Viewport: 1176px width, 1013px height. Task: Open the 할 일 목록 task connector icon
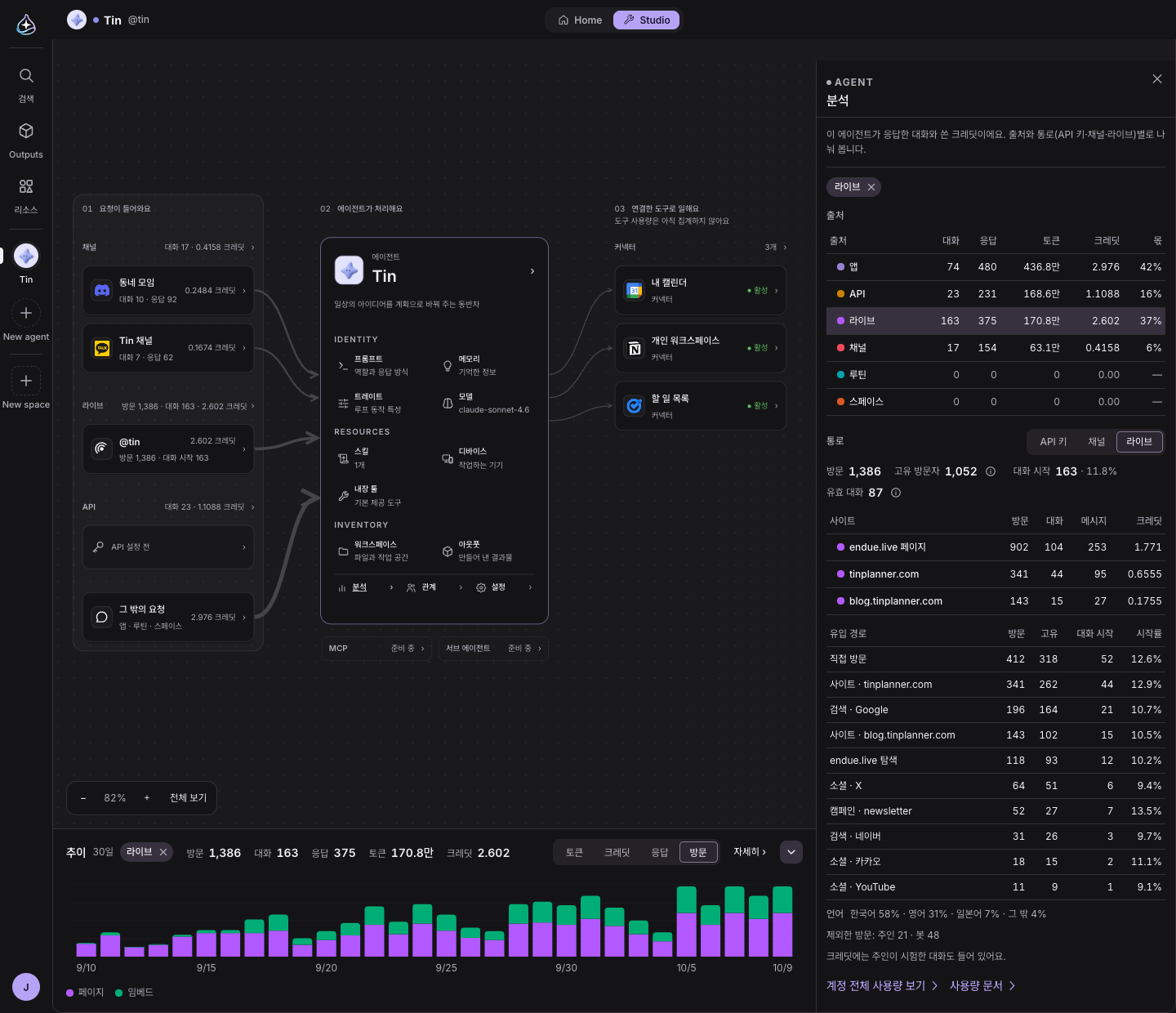[x=635, y=405]
